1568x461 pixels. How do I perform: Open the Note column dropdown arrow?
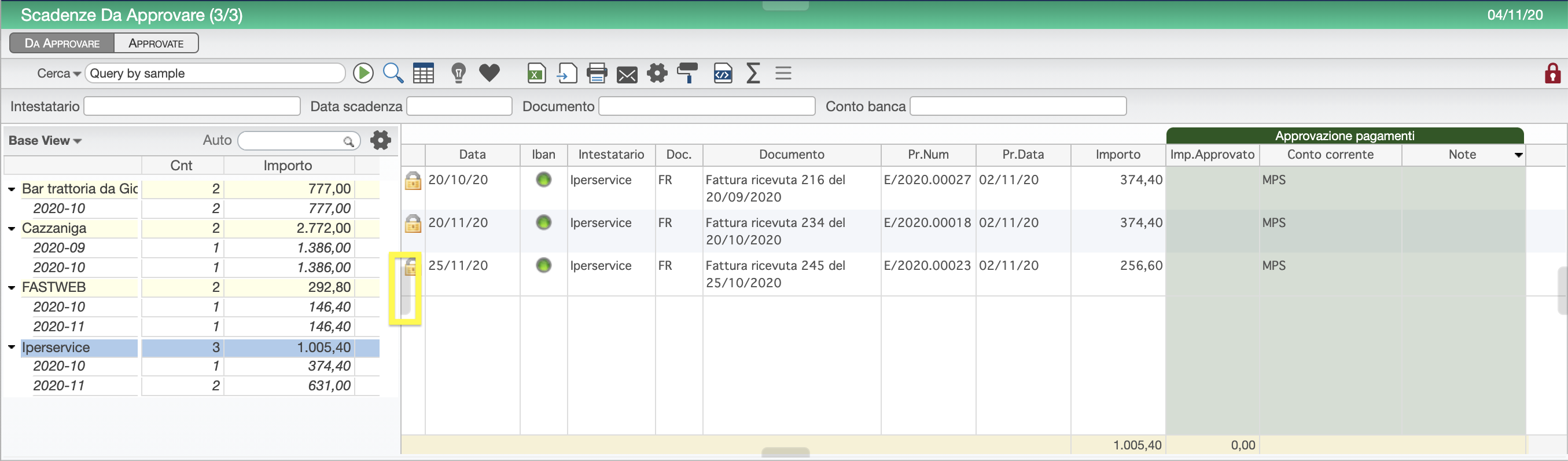(1518, 155)
